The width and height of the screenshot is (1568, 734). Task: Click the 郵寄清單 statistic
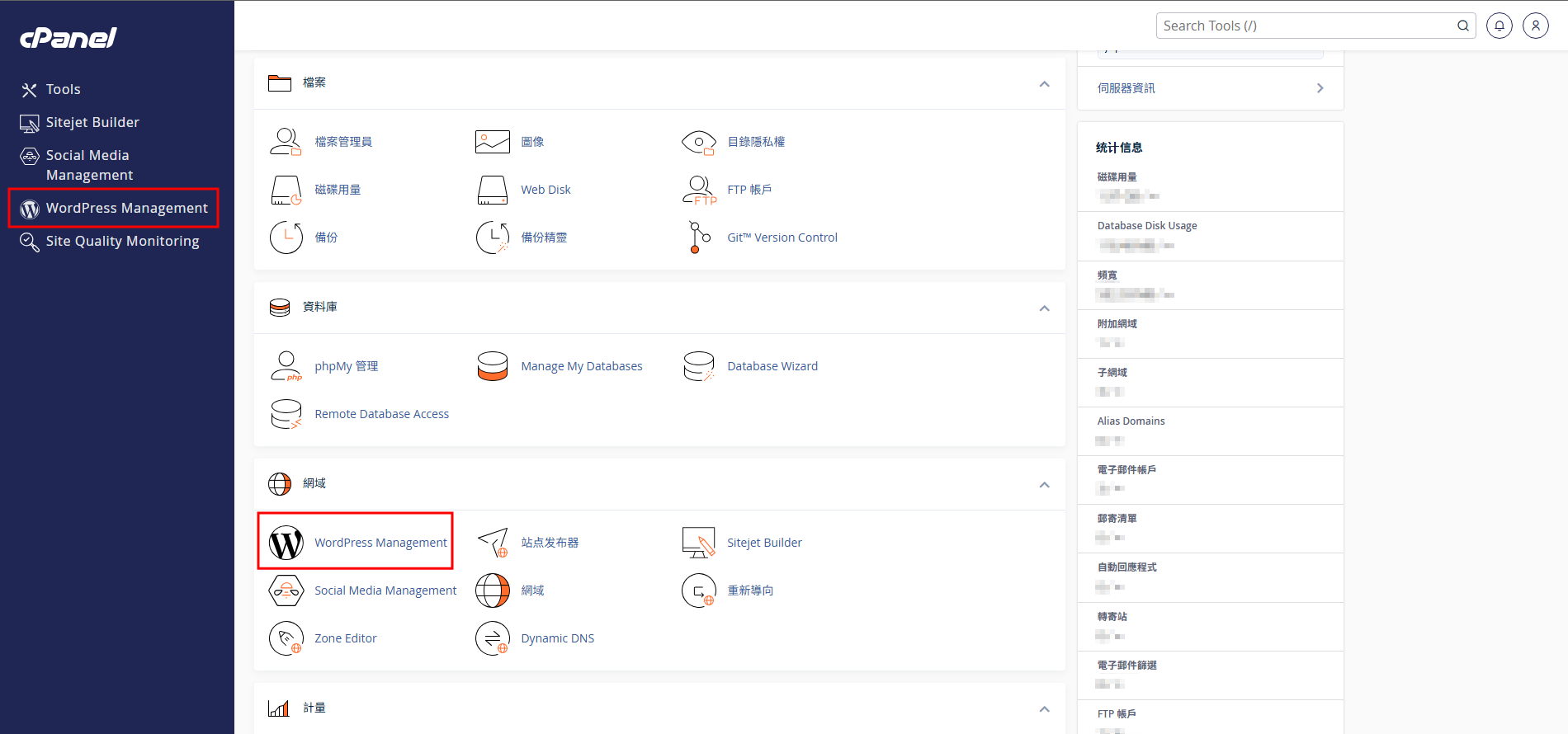[x=1117, y=519]
